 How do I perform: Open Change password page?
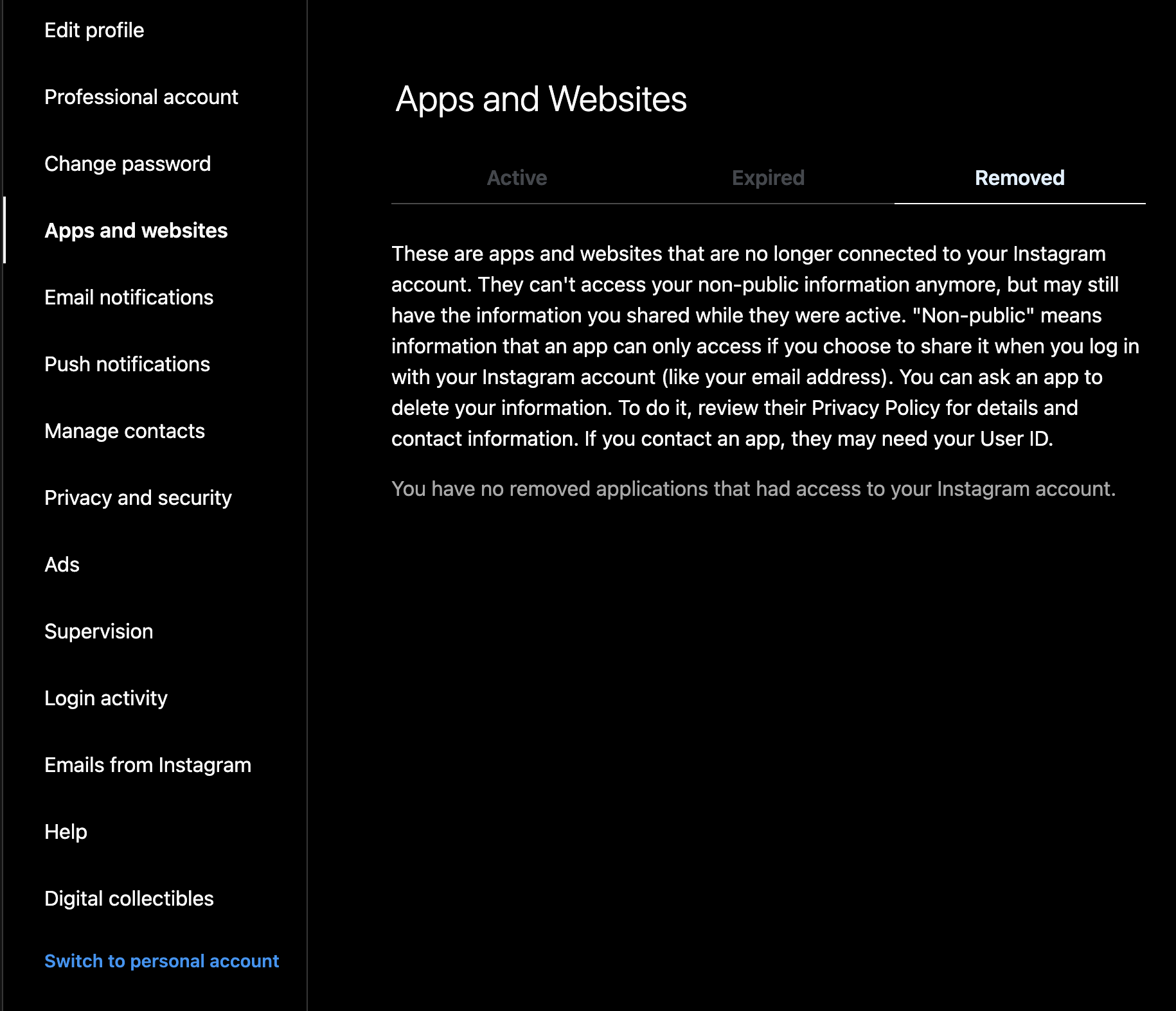(127, 164)
